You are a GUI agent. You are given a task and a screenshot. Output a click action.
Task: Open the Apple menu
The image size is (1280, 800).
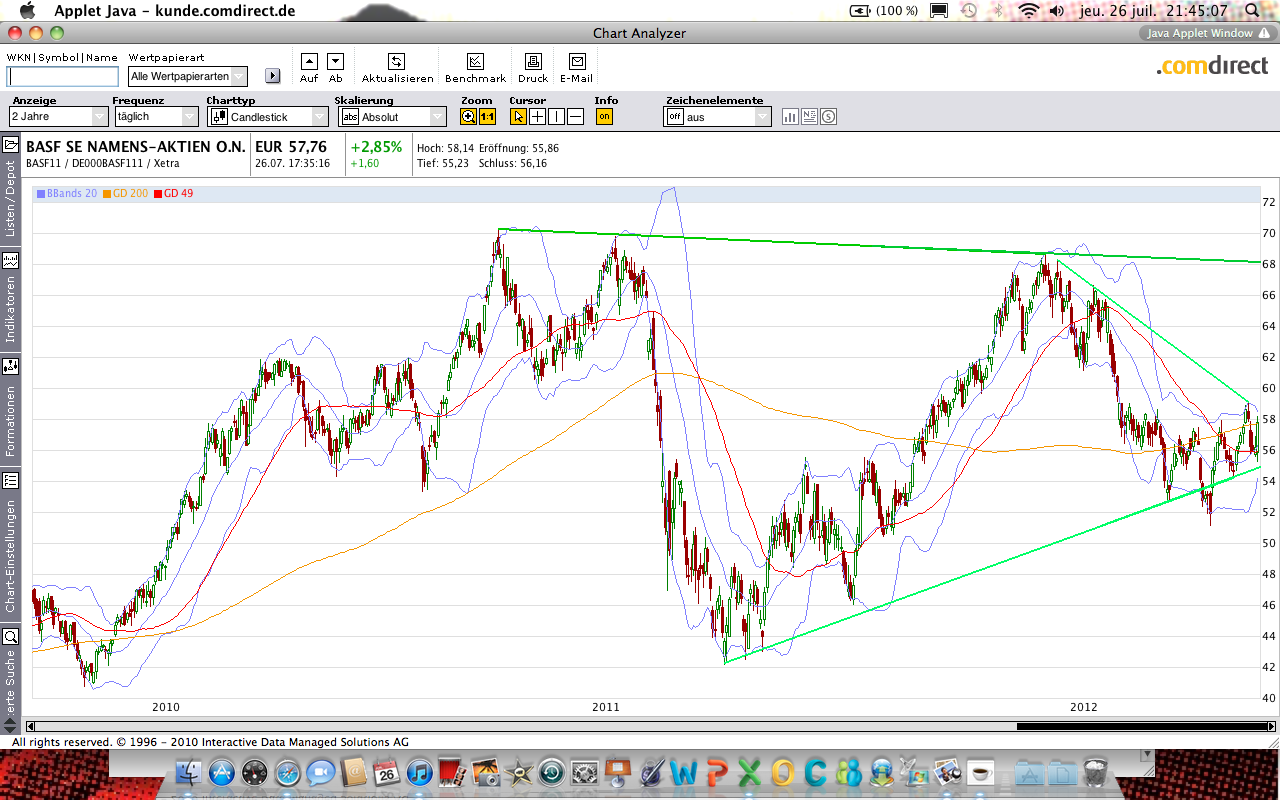pyautogui.click(x=27, y=10)
